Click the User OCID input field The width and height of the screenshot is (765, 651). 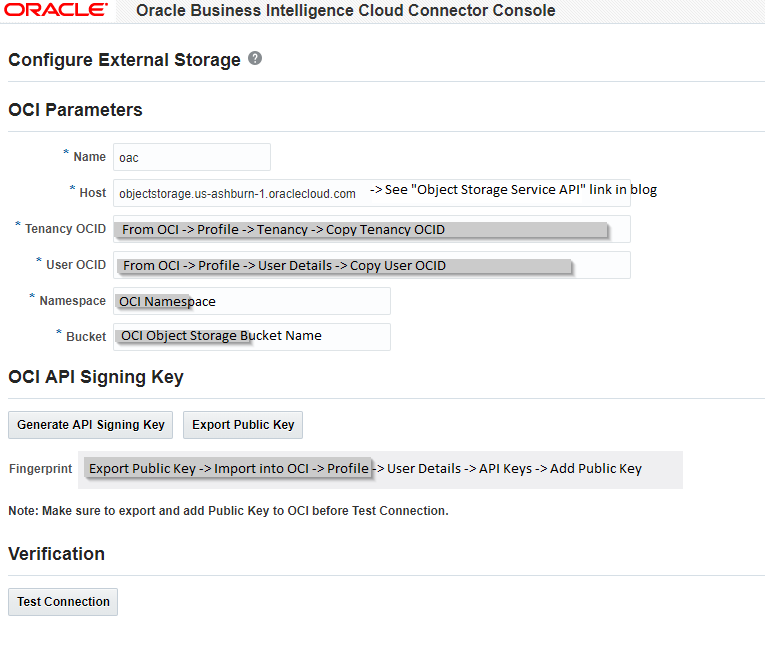click(x=371, y=265)
